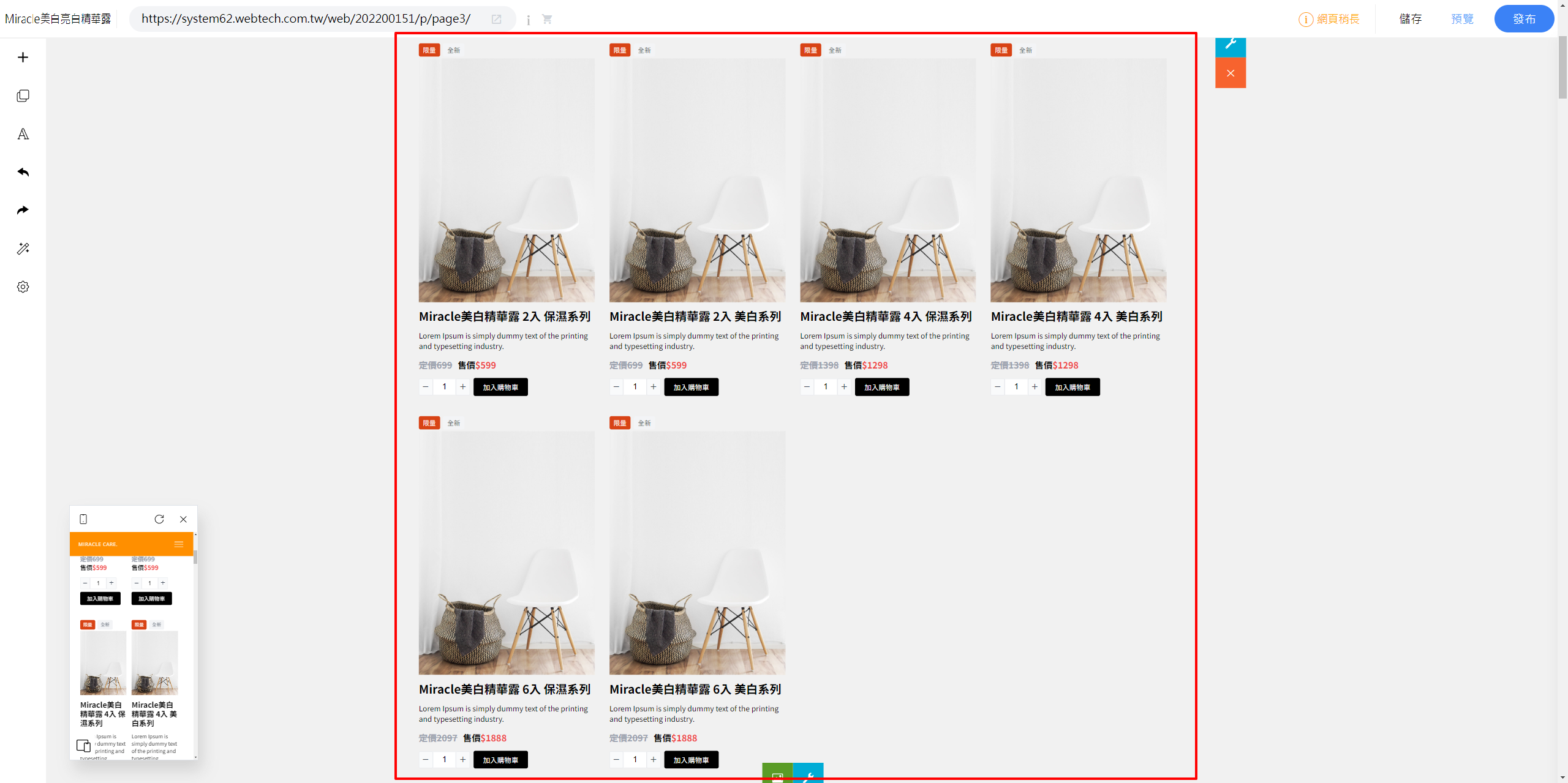Open the pages copy icon in sidebar
This screenshot has height=783, width=1568.
[x=23, y=96]
